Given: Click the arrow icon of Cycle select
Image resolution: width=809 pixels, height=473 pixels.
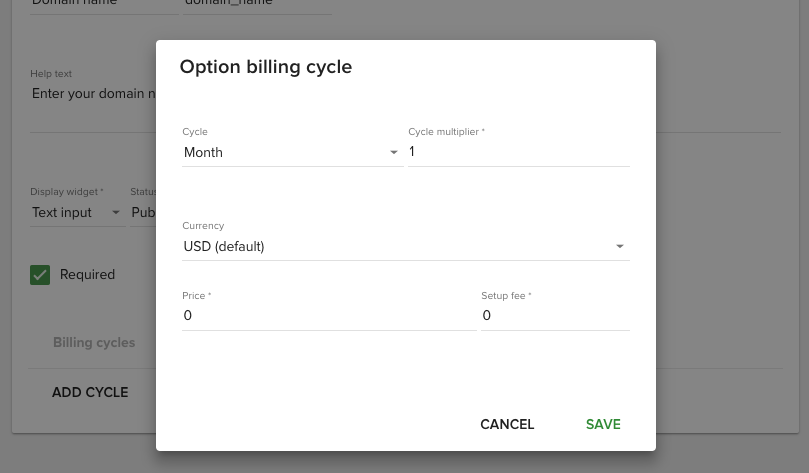Looking at the screenshot, I should pos(393,153).
